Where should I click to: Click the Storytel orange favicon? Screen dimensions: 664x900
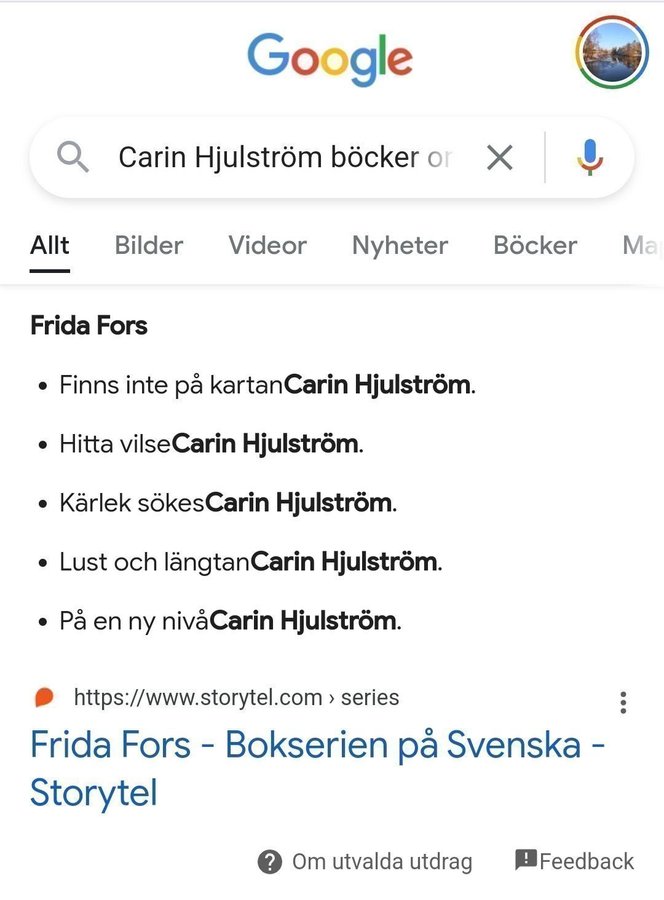tap(43, 698)
